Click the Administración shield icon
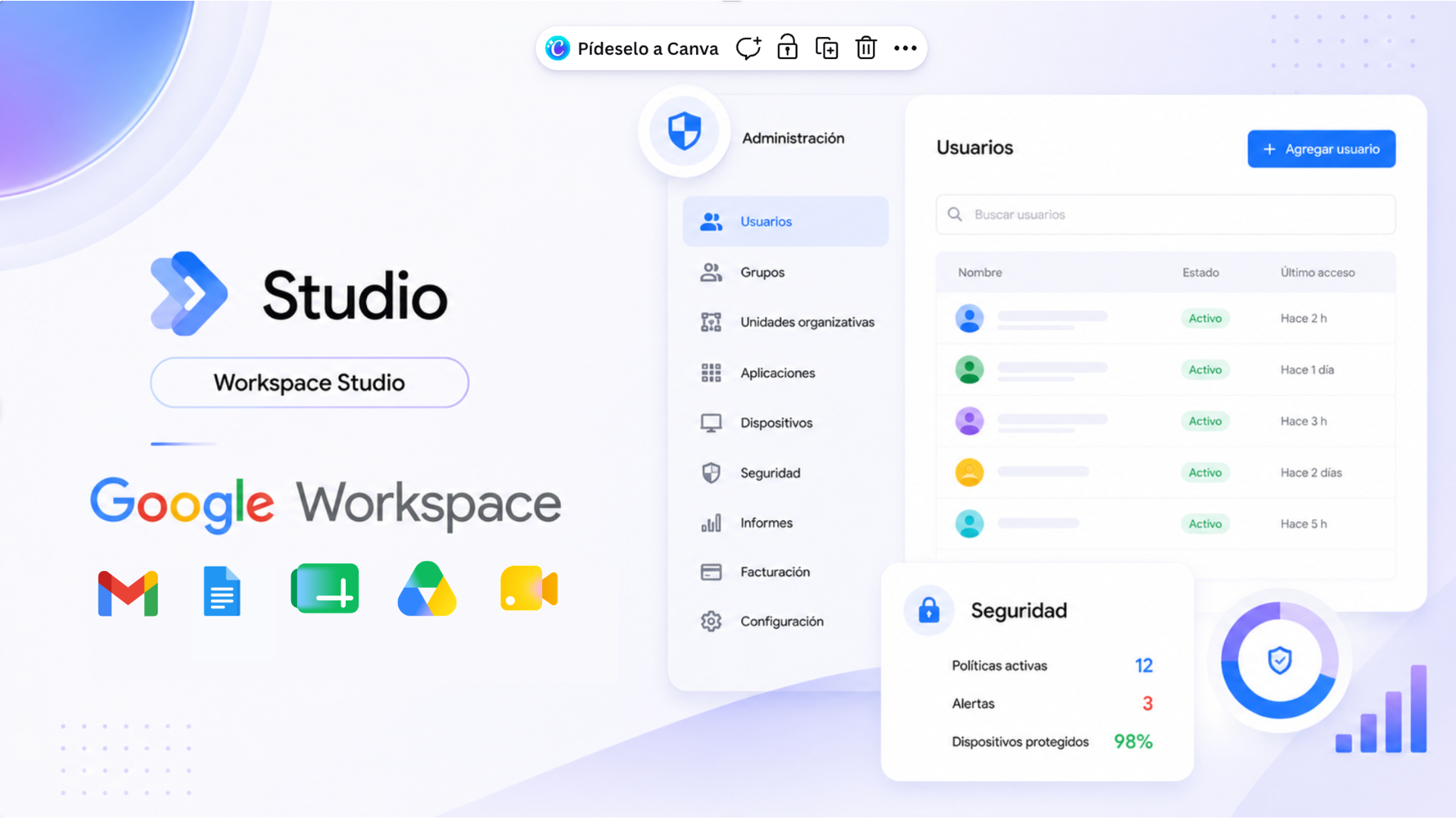The image size is (1456, 819). click(x=684, y=131)
